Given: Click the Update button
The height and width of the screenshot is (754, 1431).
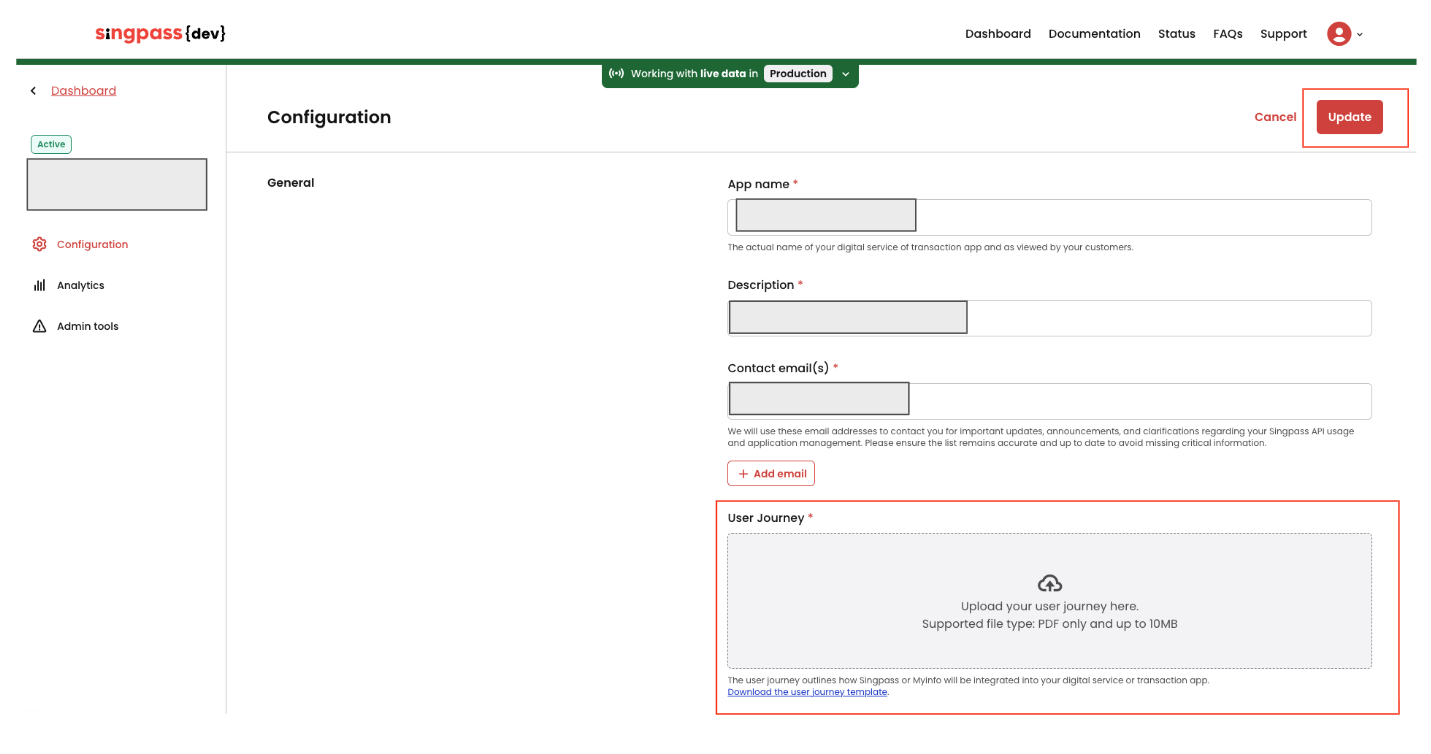Looking at the screenshot, I should tap(1349, 117).
